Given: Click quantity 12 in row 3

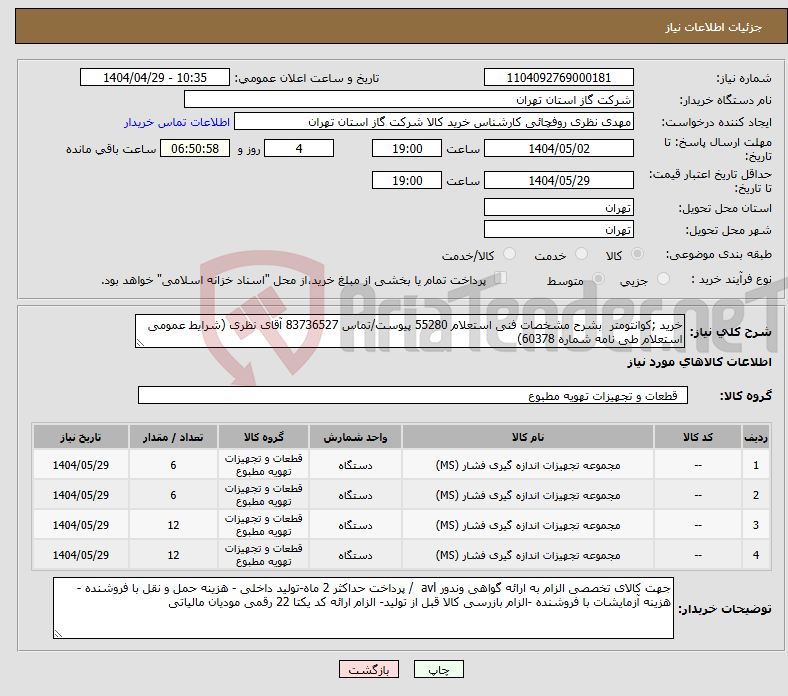Looking at the screenshot, I should coord(173,525).
